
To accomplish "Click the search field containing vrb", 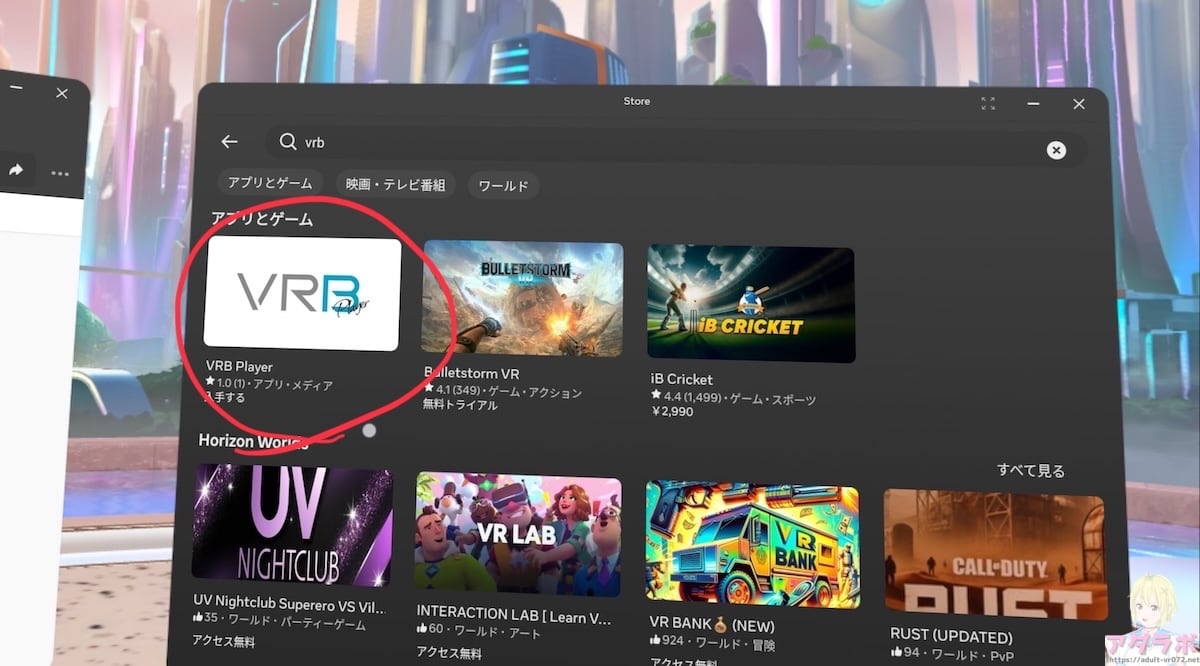I will (x=660, y=145).
